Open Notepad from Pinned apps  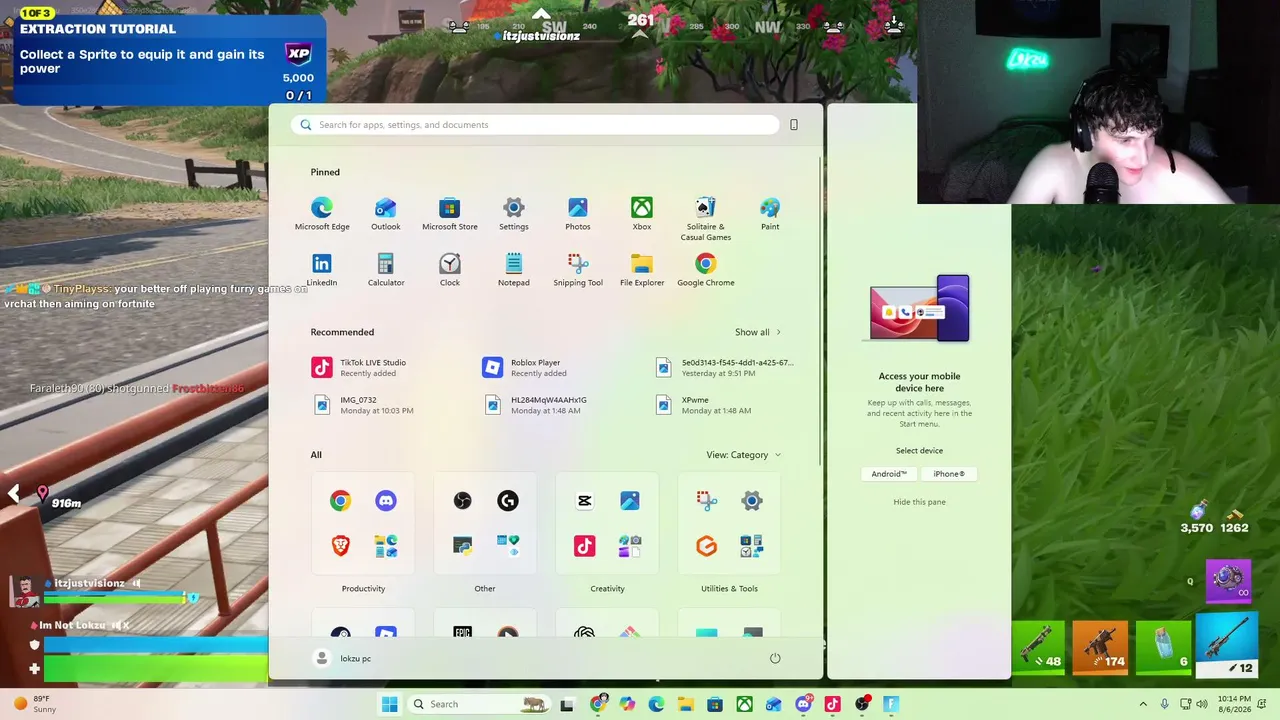pos(514,270)
